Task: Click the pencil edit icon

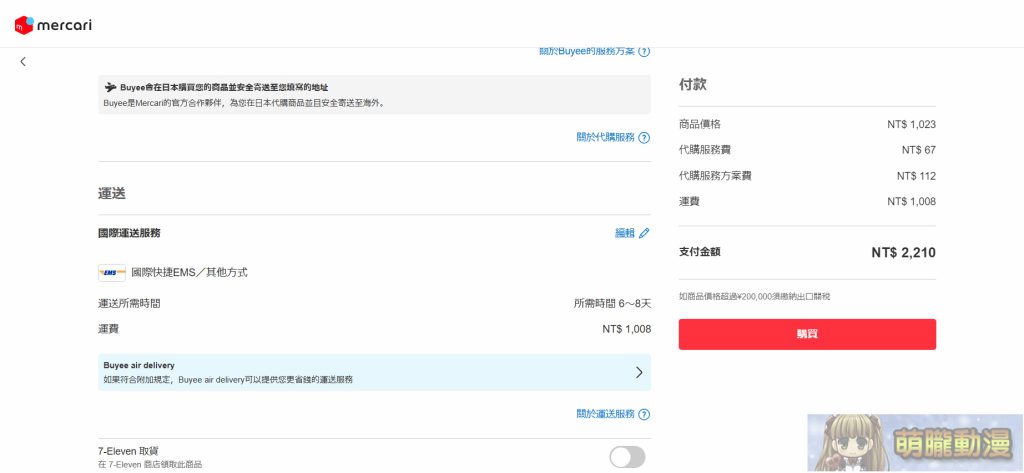Action: 644,233
